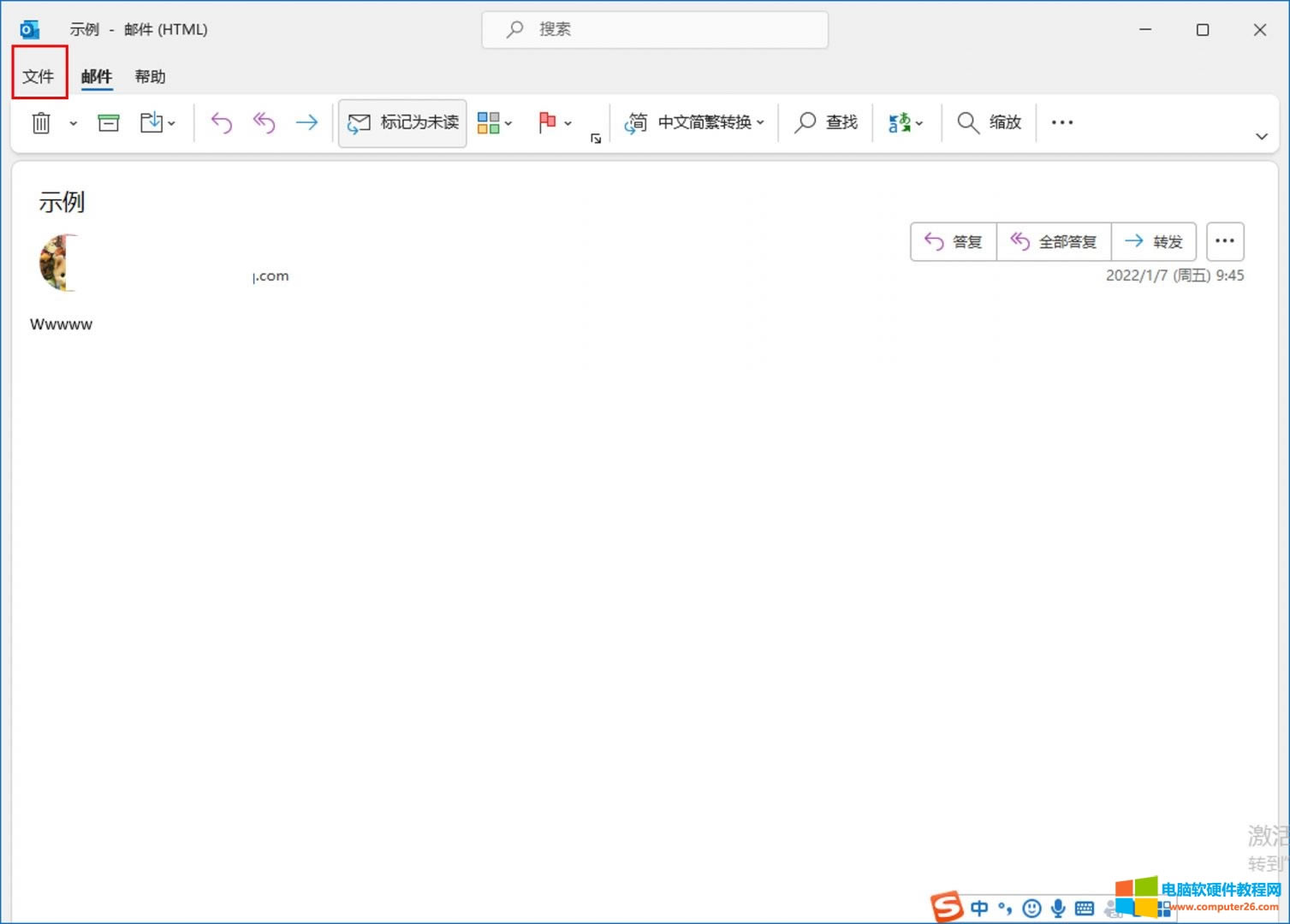Click the Reply All double-arrow ribbon icon

264,123
